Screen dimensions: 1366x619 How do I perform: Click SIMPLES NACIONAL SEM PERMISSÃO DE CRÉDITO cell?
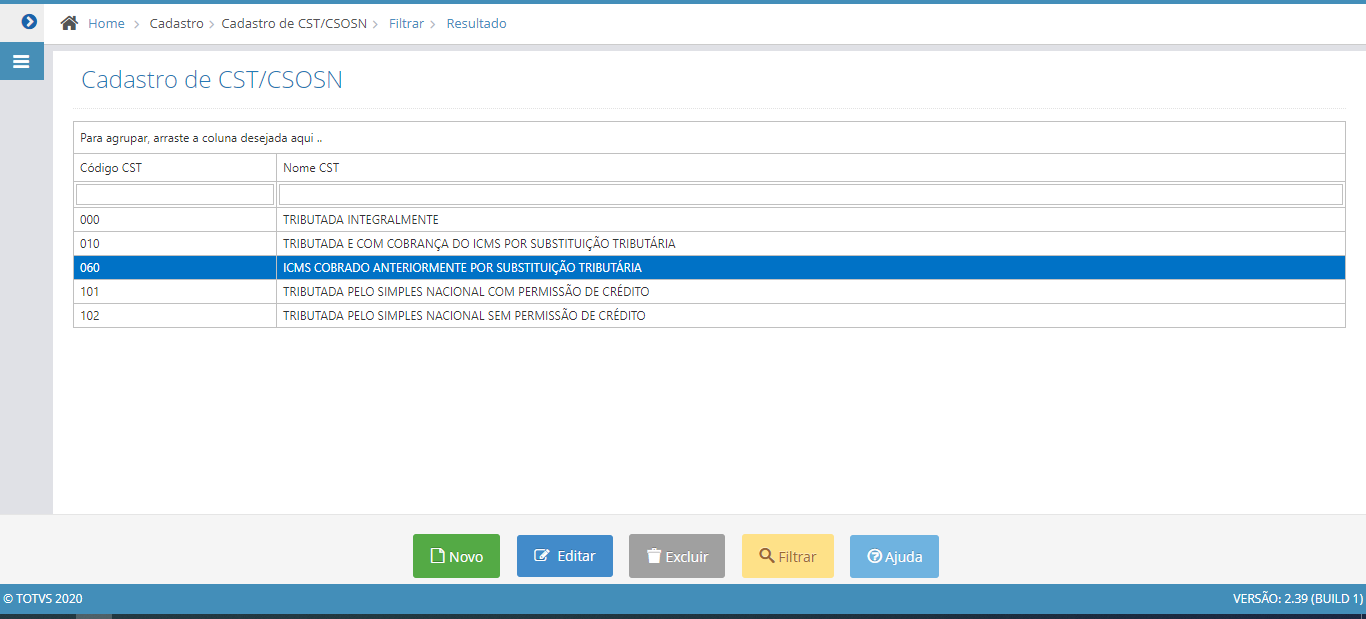[811, 316]
